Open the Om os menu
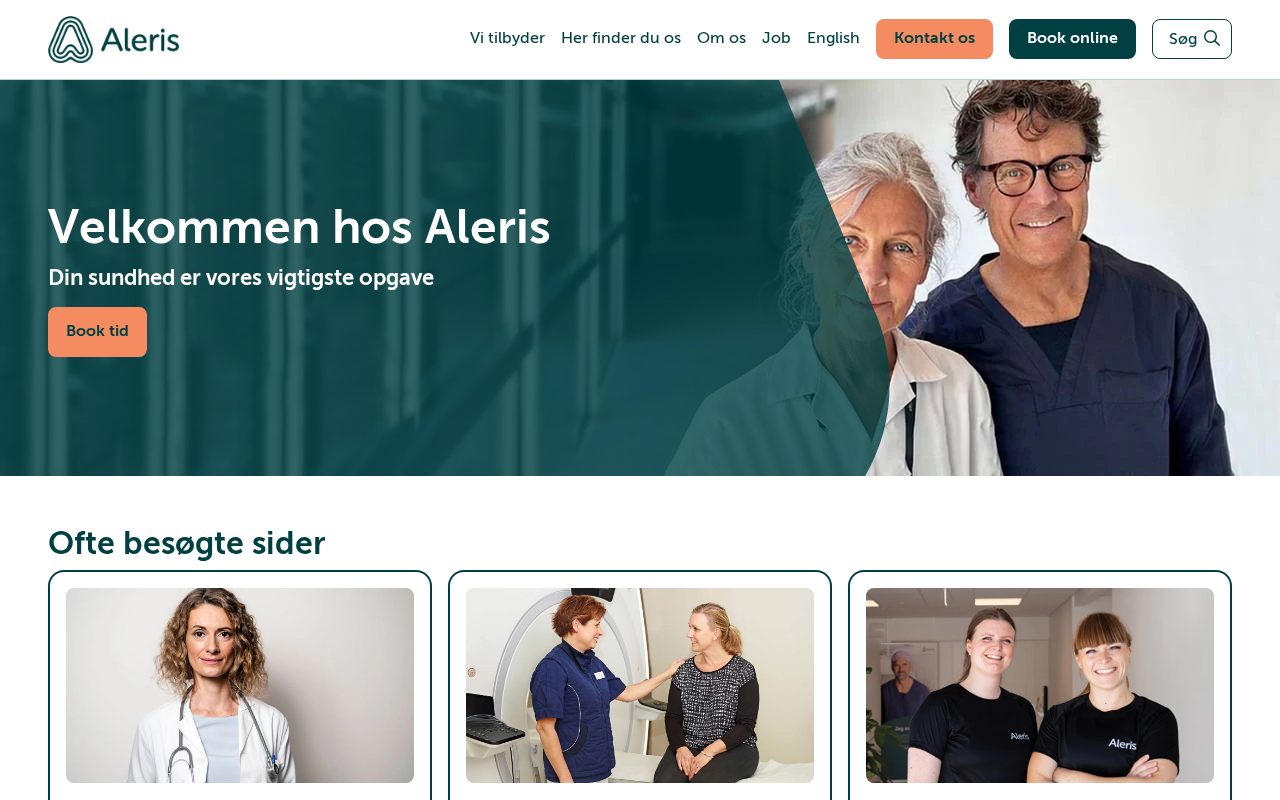 (721, 38)
